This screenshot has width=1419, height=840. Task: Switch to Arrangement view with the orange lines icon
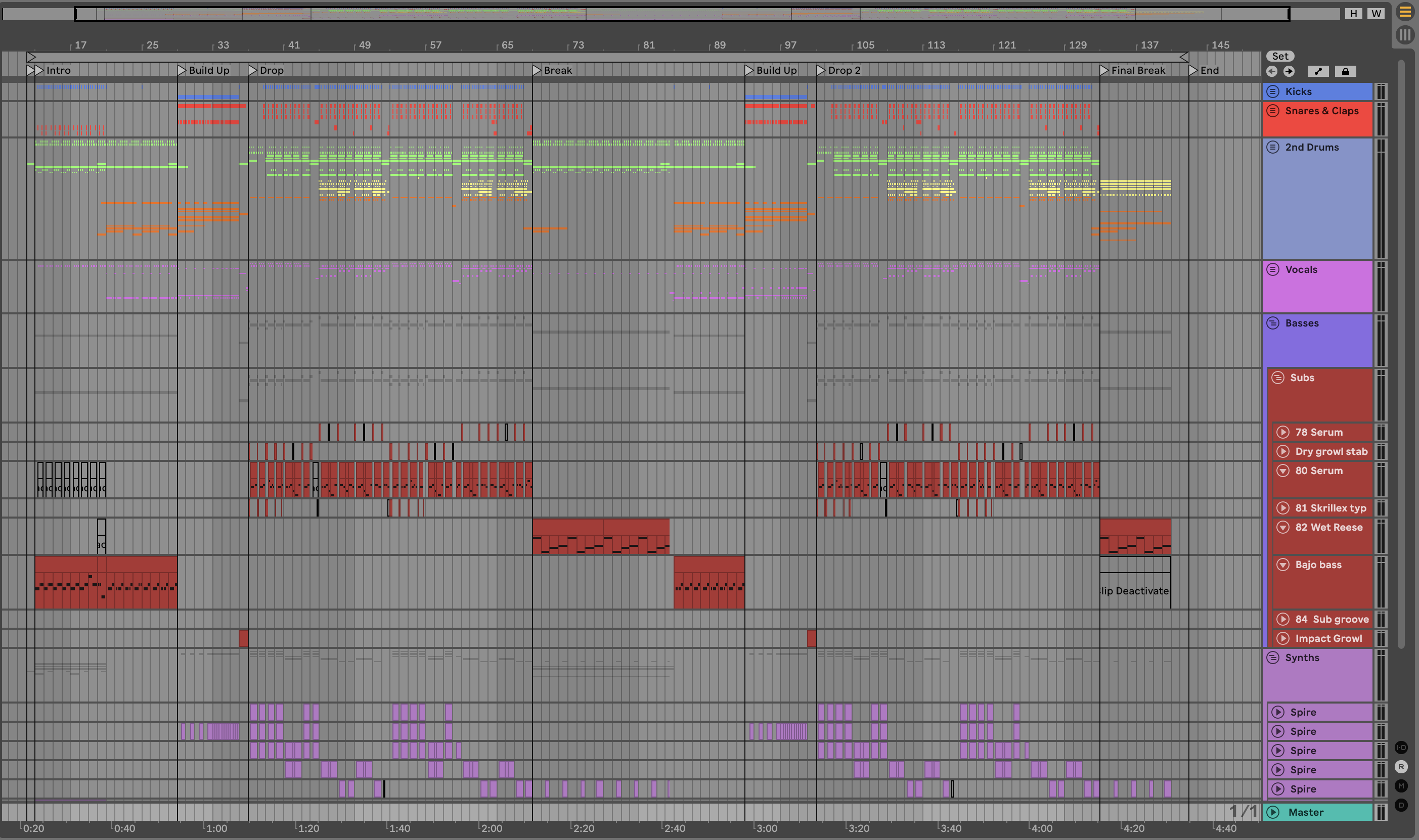[1404, 13]
